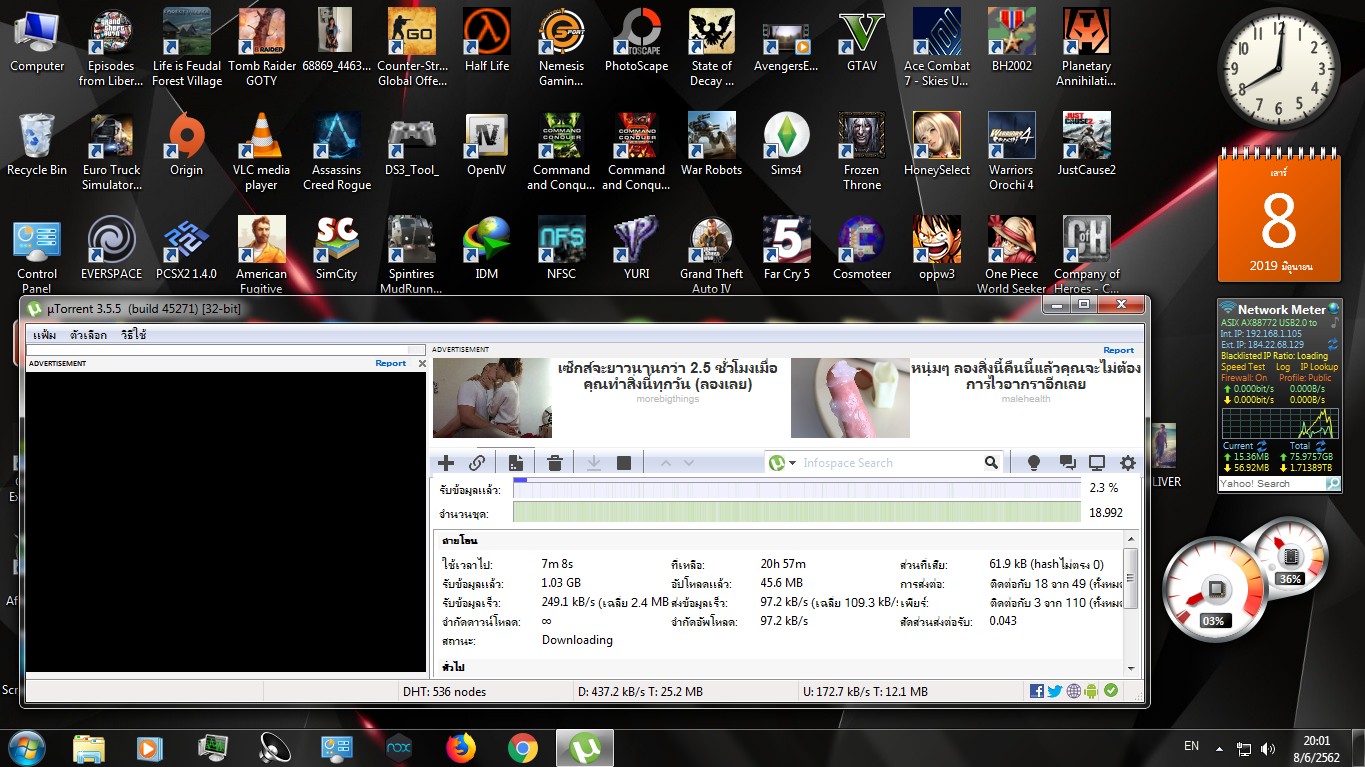Focus the Infospace Search field
The image size is (1365, 767).
coord(890,463)
